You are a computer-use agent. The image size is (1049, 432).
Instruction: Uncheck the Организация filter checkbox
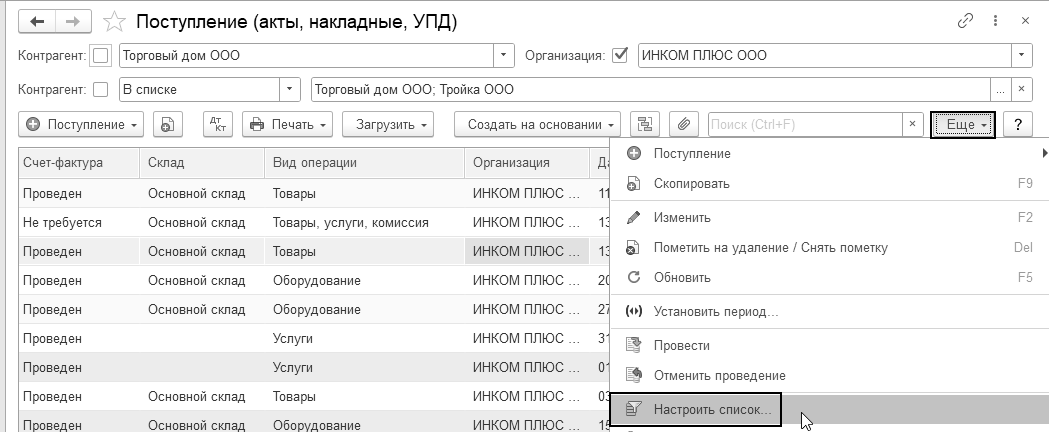[x=621, y=56]
